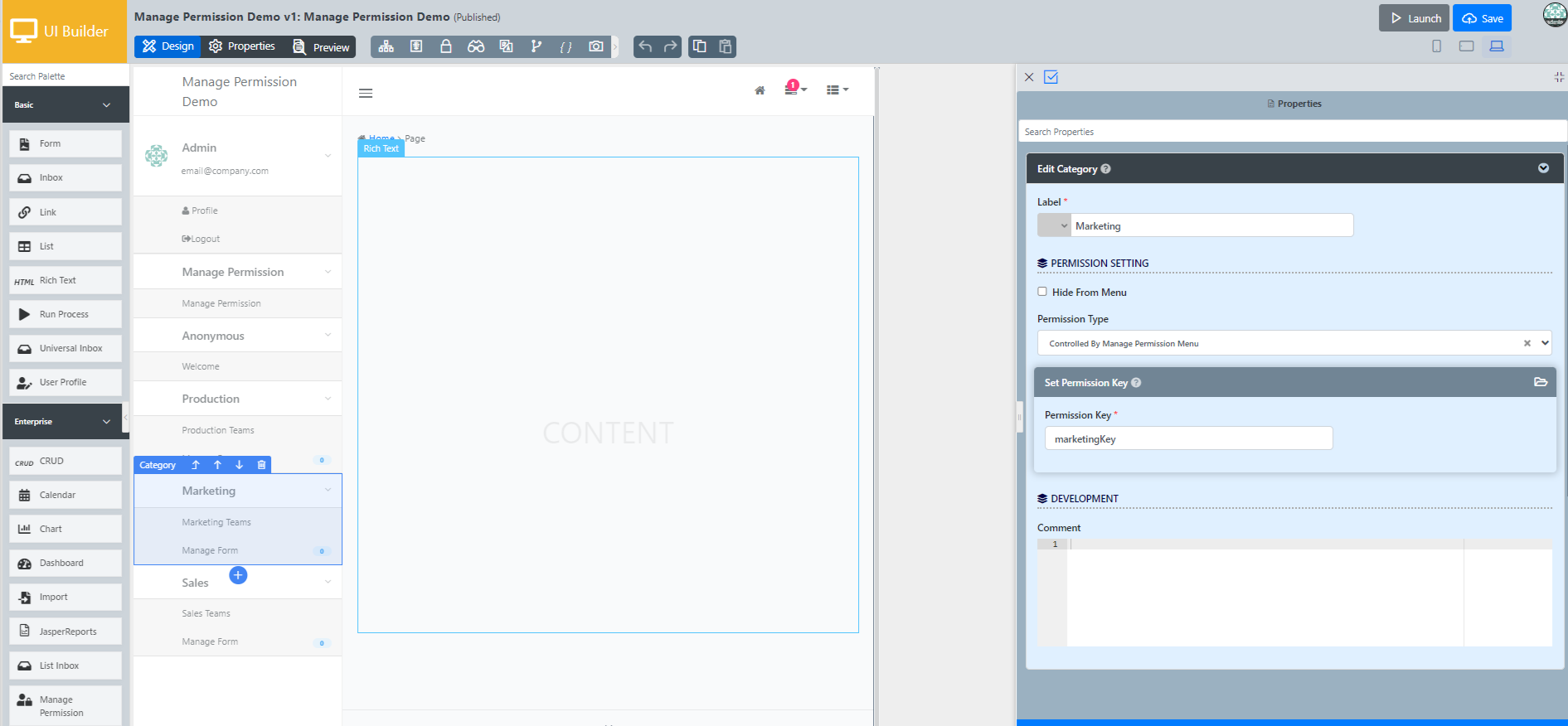Click the Profile link
The width and height of the screenshot is (1568, 726).
(200, 211)
